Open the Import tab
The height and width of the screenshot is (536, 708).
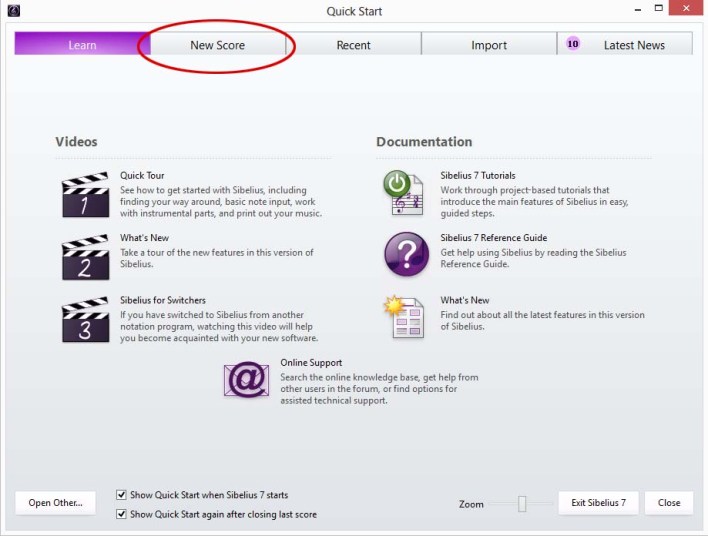(x=489, y=43)
